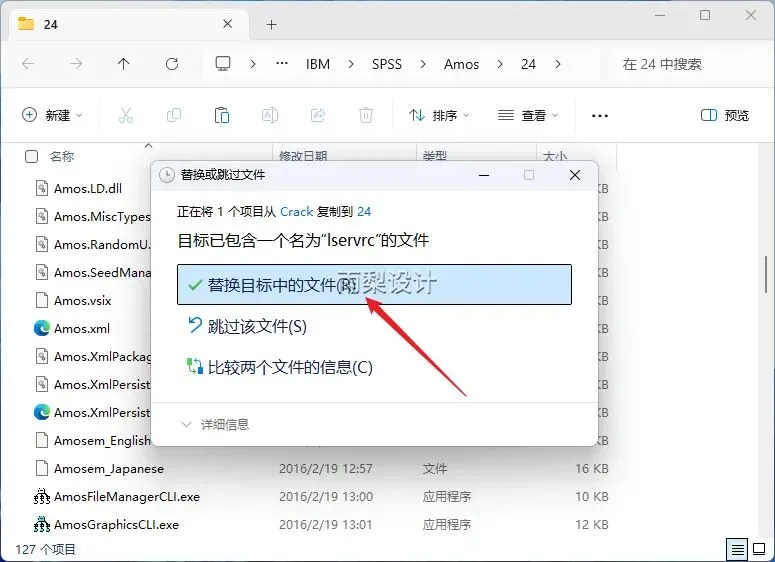
Task: Tick the select-all checkbox beside 名称
Action: (31, 157)
